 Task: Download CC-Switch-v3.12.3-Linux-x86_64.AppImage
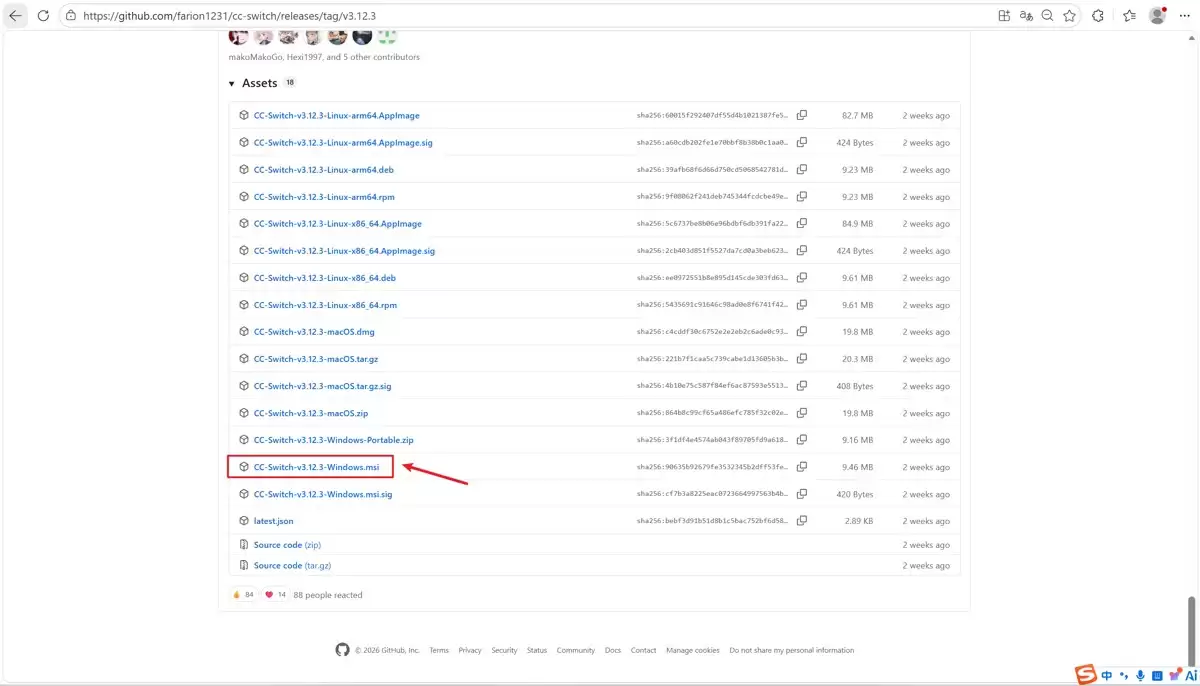(x=338, y=223)
